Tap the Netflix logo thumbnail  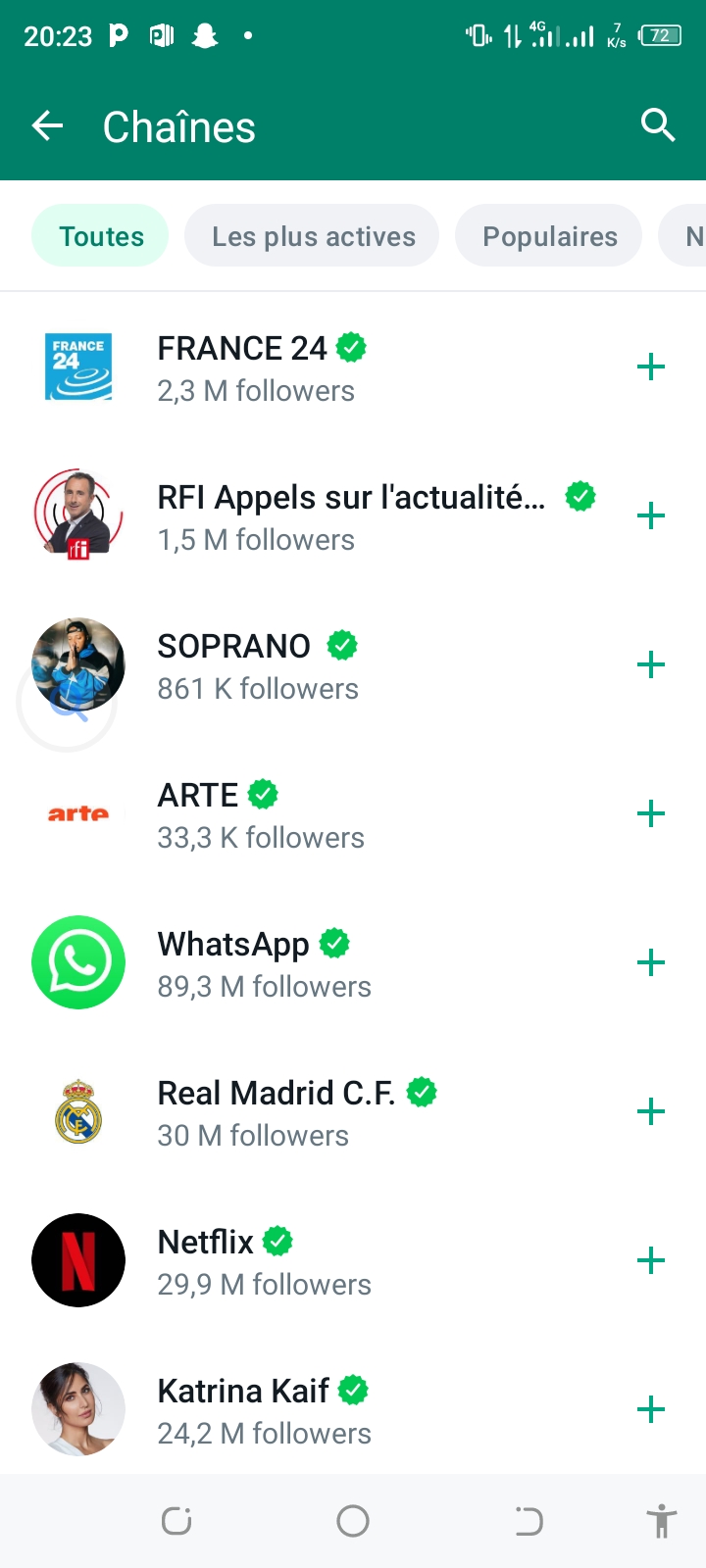78,1260
